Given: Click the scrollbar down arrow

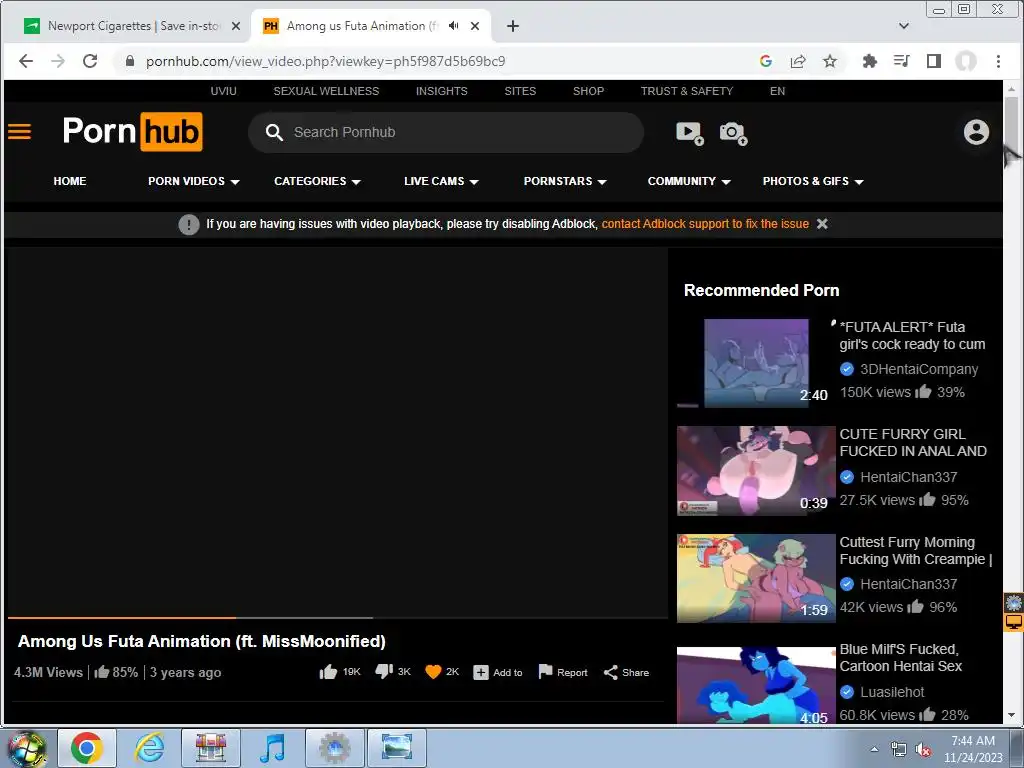Looking at the screenshot, I should pos(1012,715).
